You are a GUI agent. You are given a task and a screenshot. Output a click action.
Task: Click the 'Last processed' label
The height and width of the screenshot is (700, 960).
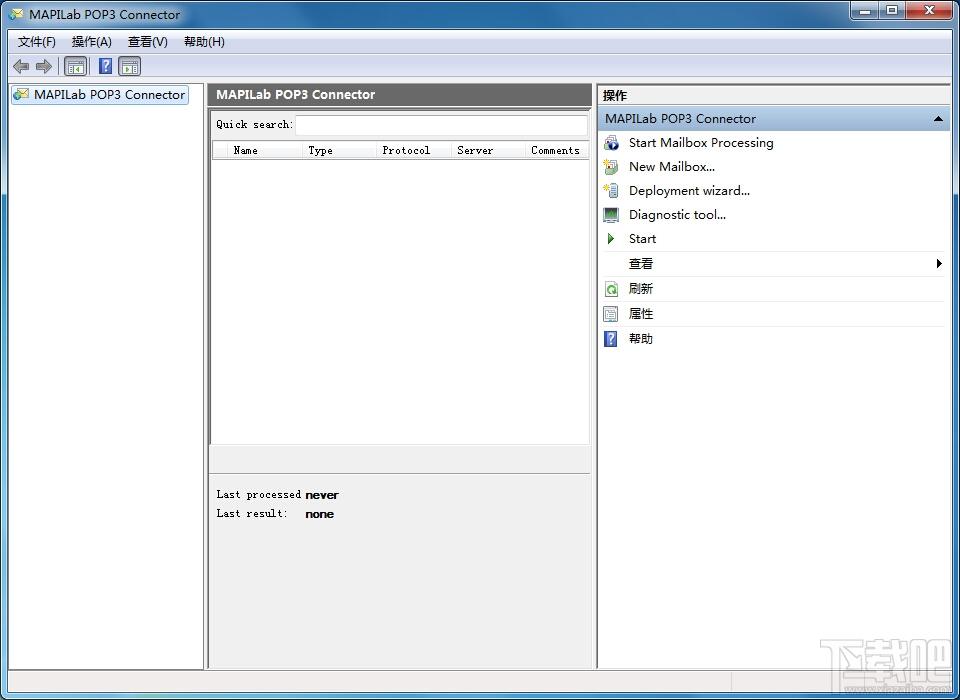pos(258,494)
